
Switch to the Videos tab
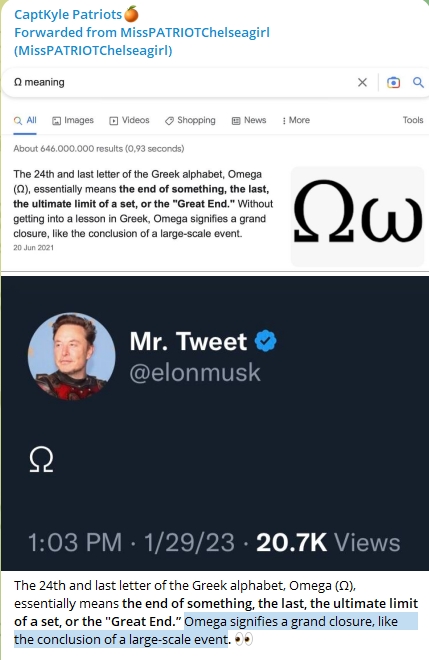129,120
